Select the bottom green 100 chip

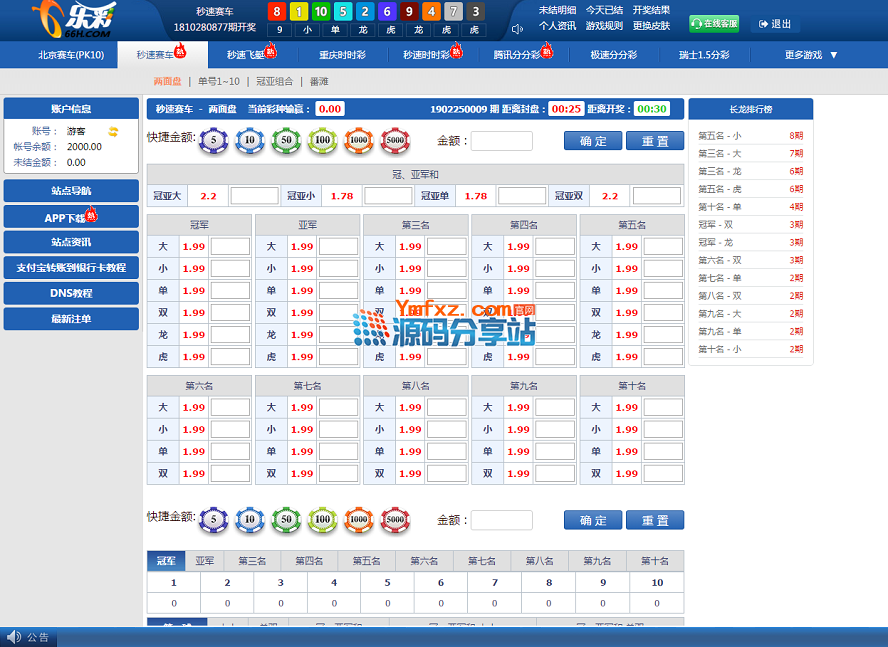[322, 519]
